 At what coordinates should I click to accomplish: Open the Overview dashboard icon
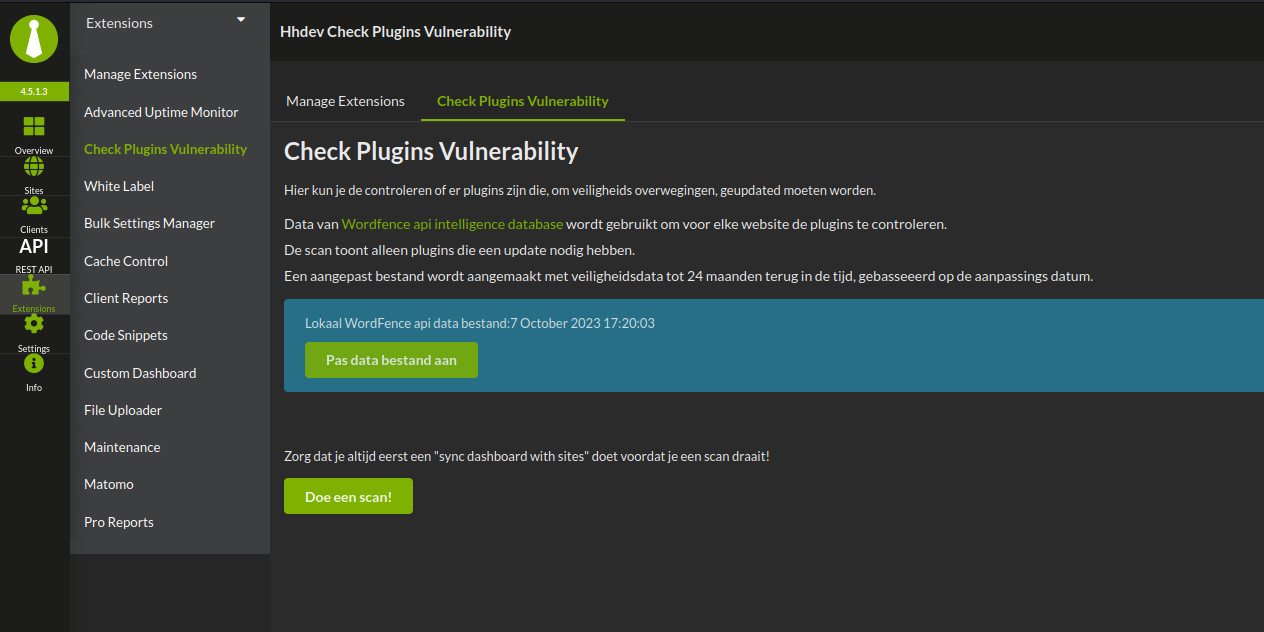(x=34, y=130)
